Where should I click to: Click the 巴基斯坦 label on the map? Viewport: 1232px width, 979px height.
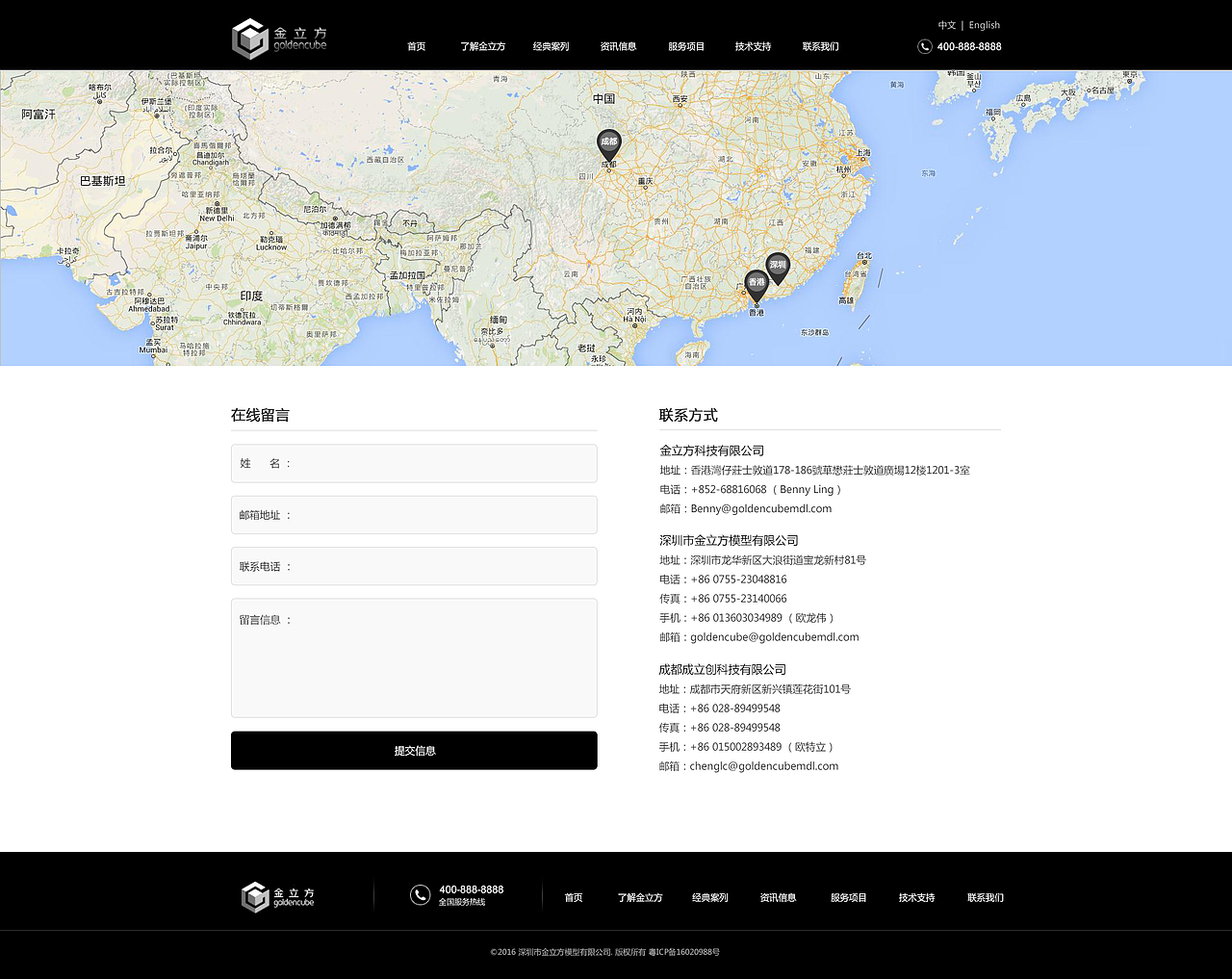click(x=102, y=181)
